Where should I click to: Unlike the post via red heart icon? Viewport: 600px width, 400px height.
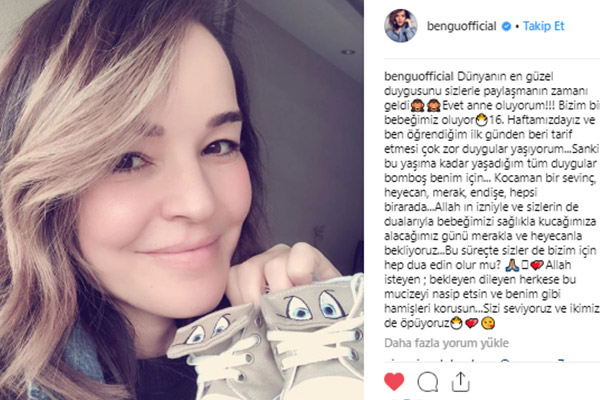394,381
